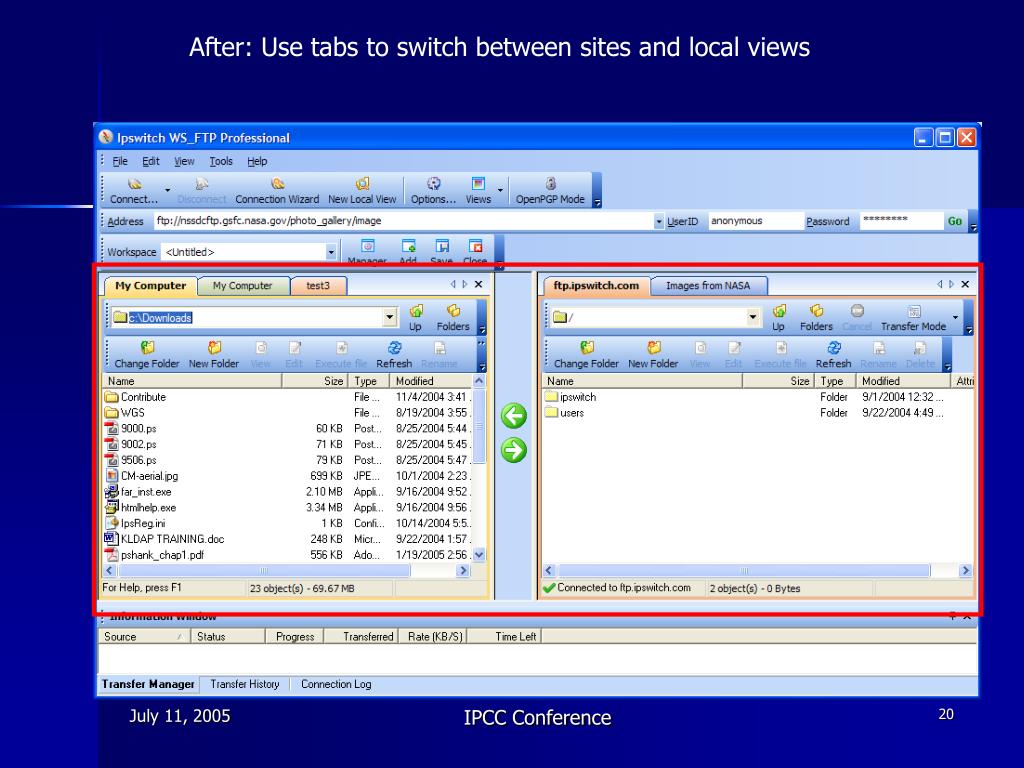Sort local files by Name column

pyautogui.click(x=192, y=381)
